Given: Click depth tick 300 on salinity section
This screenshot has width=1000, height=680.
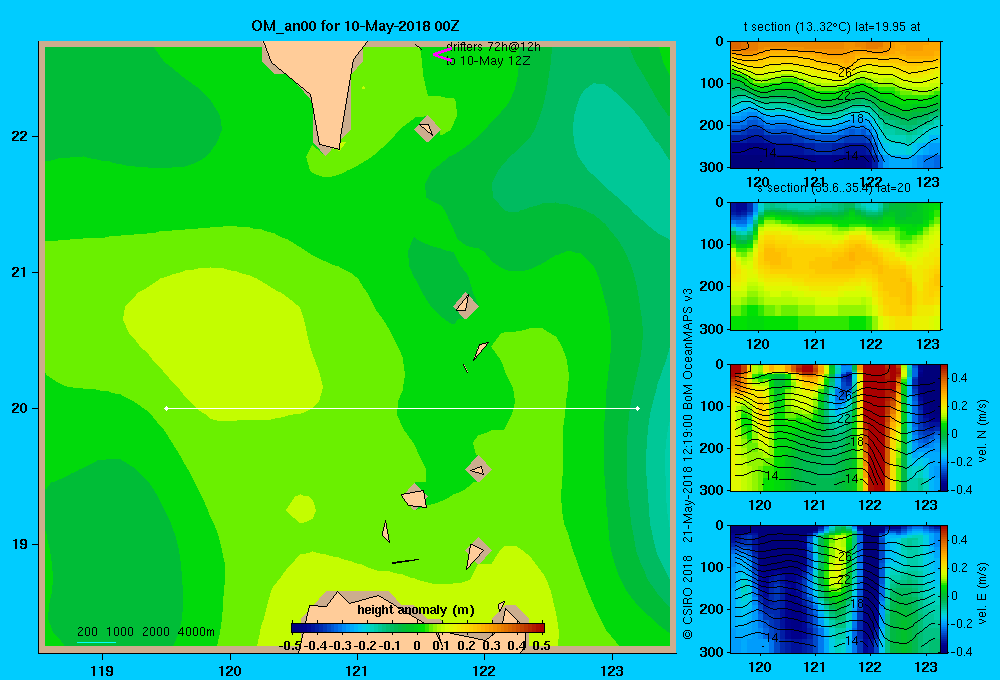Looking at the screenshot, I should [712, 329].
